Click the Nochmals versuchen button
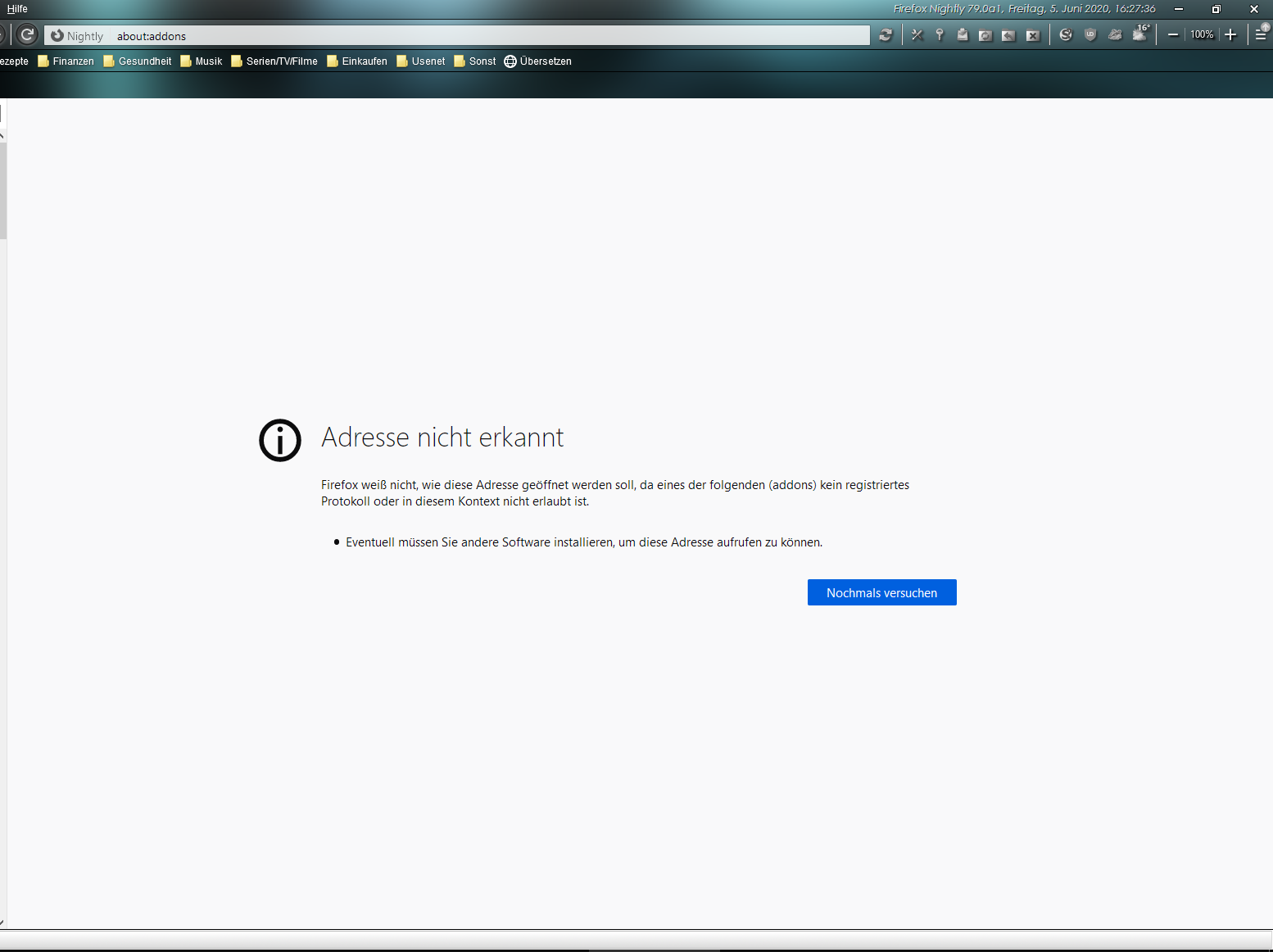 coord(882,592)
